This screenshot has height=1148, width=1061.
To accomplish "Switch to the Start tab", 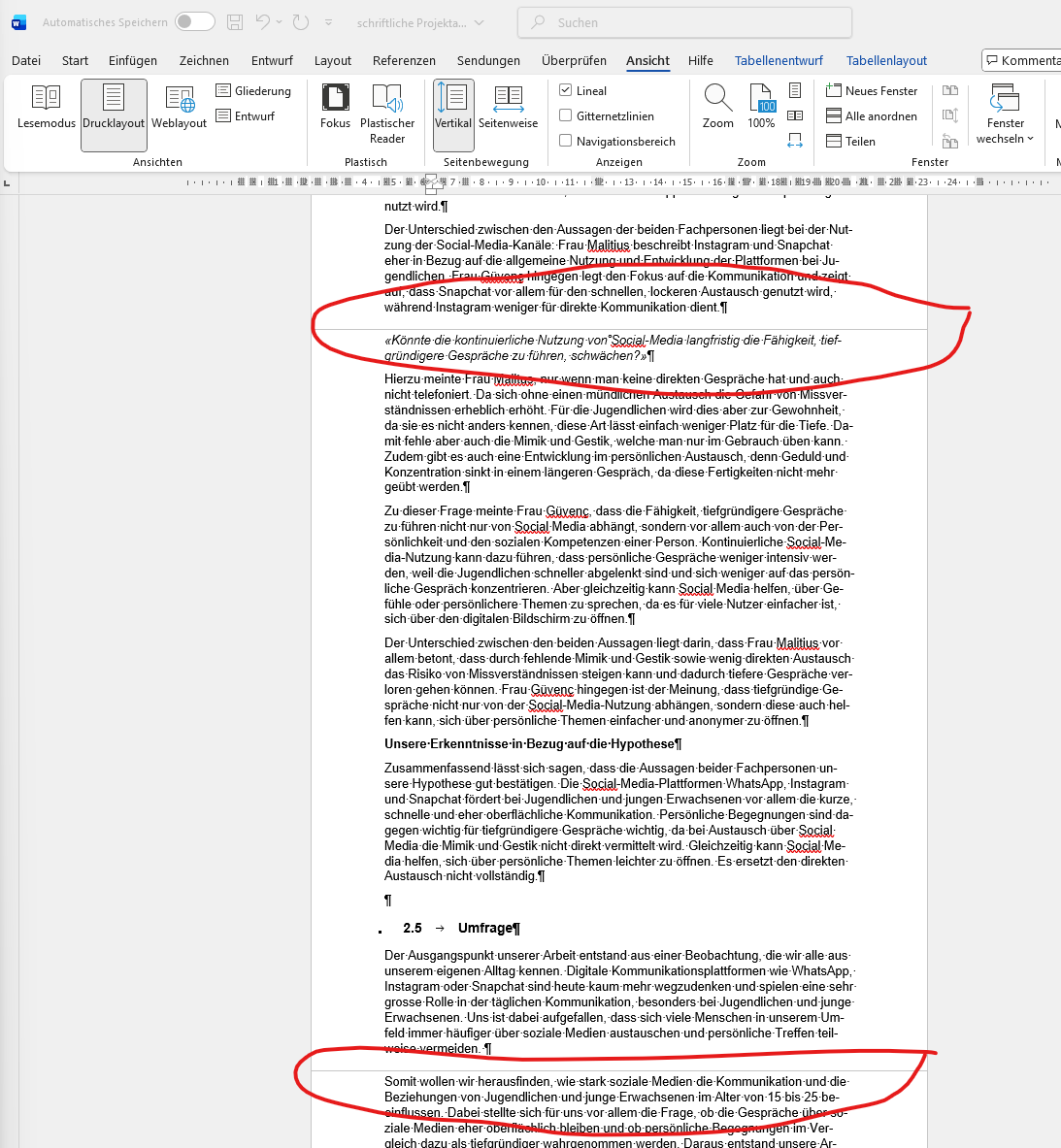I will (75, 61).
